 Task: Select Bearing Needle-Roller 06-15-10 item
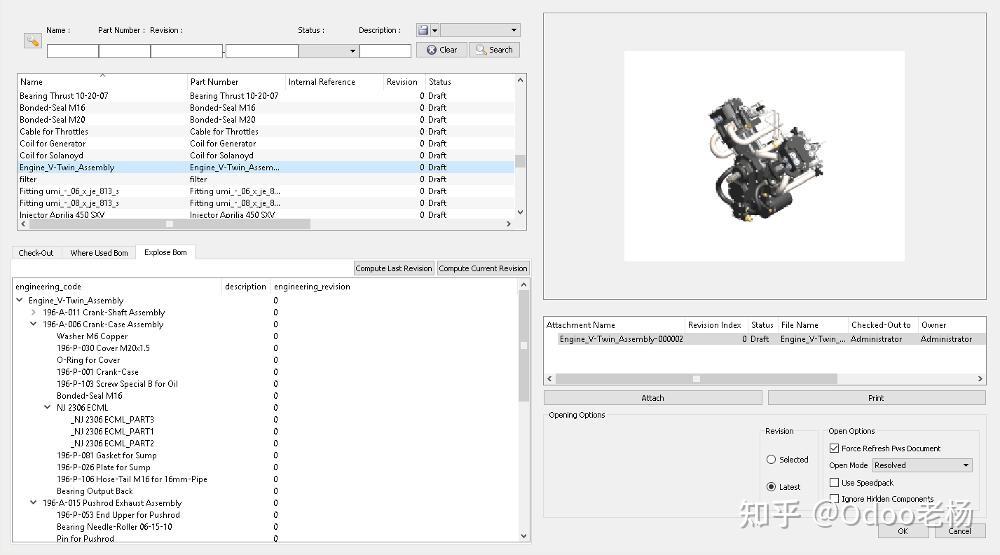(x=114, y=527)
